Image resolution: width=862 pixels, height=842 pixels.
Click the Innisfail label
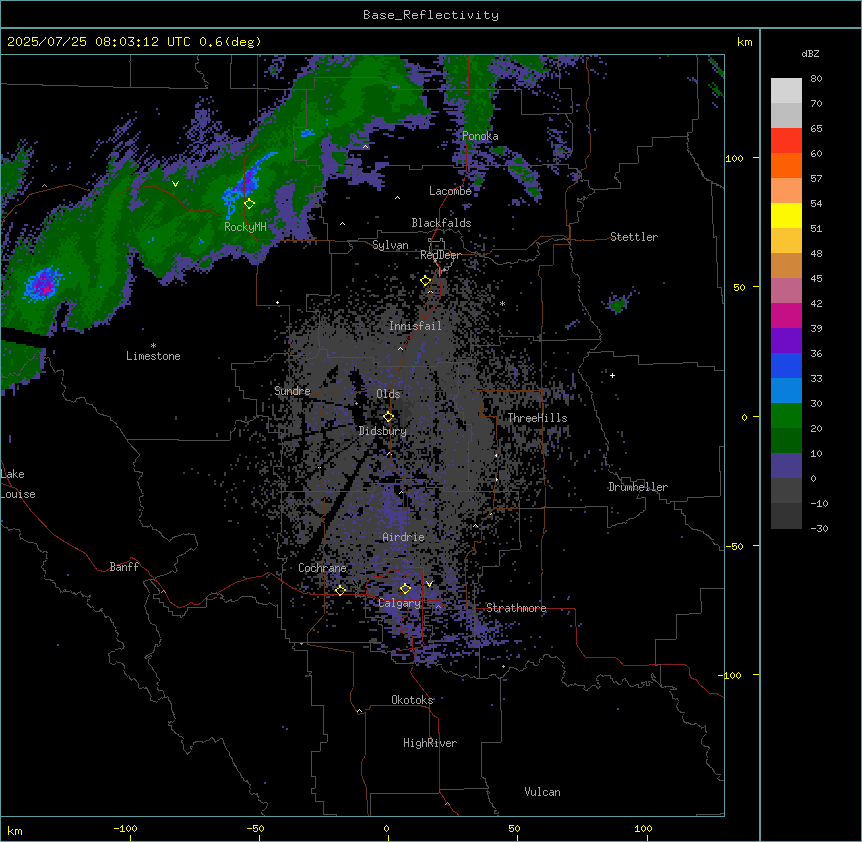415,326
